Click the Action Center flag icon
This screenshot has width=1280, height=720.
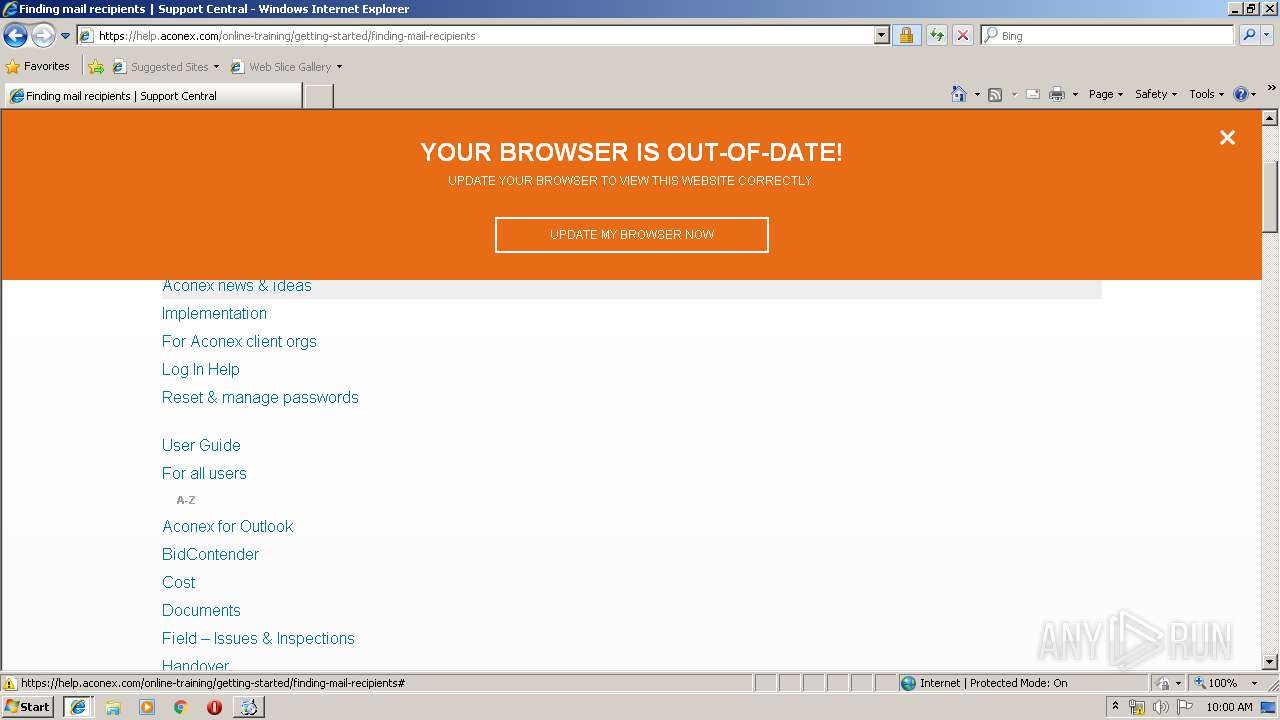click(x=1185, y=707)
